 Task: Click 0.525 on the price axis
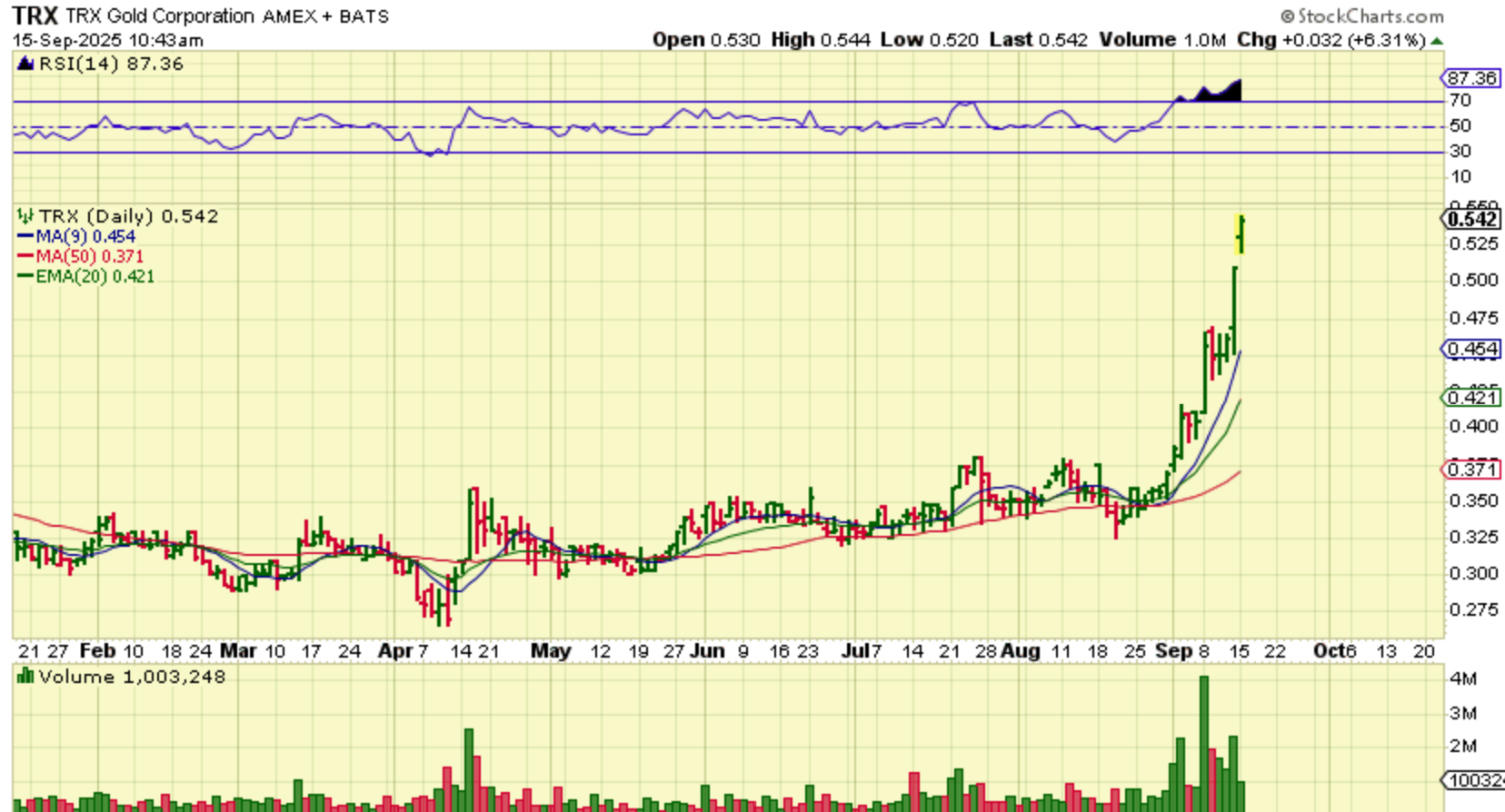point(1473,244)
